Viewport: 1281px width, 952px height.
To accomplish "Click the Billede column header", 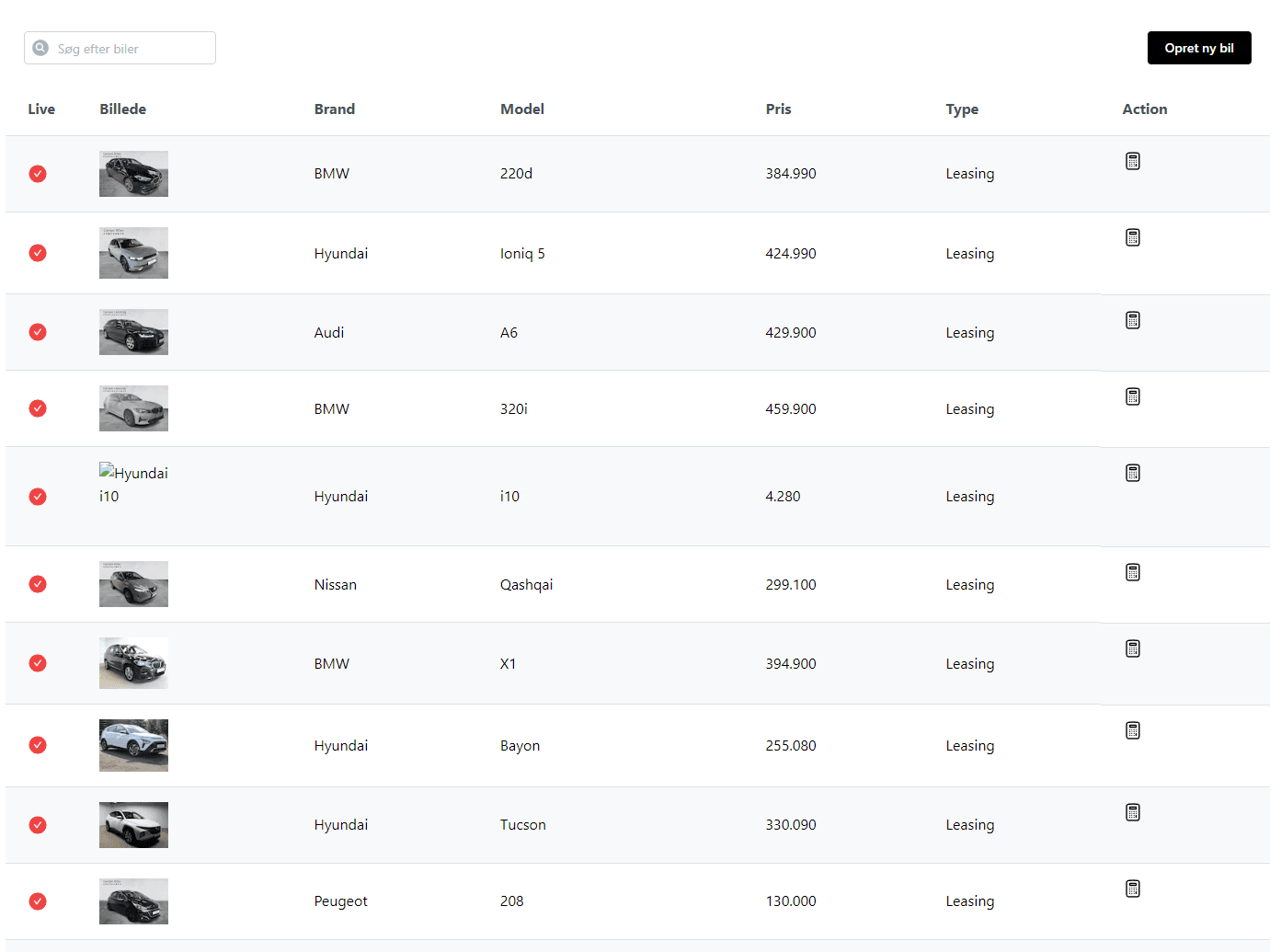I will pos(123,109).
